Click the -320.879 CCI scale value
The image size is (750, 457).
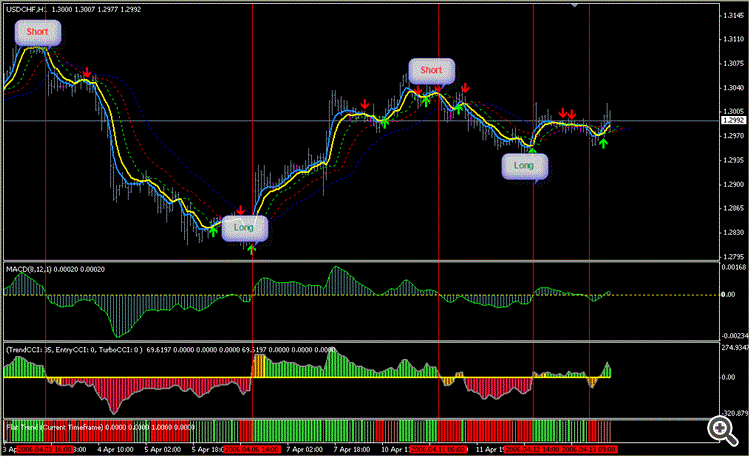(735, 413)
